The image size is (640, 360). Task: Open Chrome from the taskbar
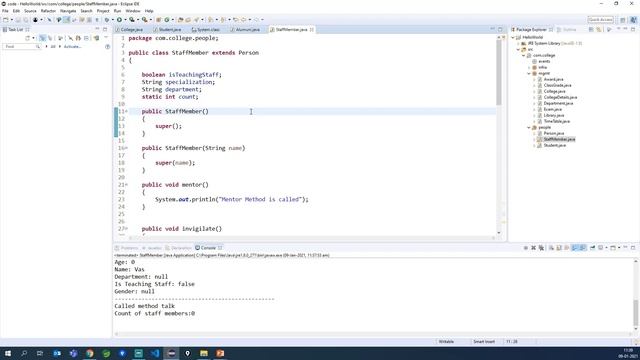90,353
